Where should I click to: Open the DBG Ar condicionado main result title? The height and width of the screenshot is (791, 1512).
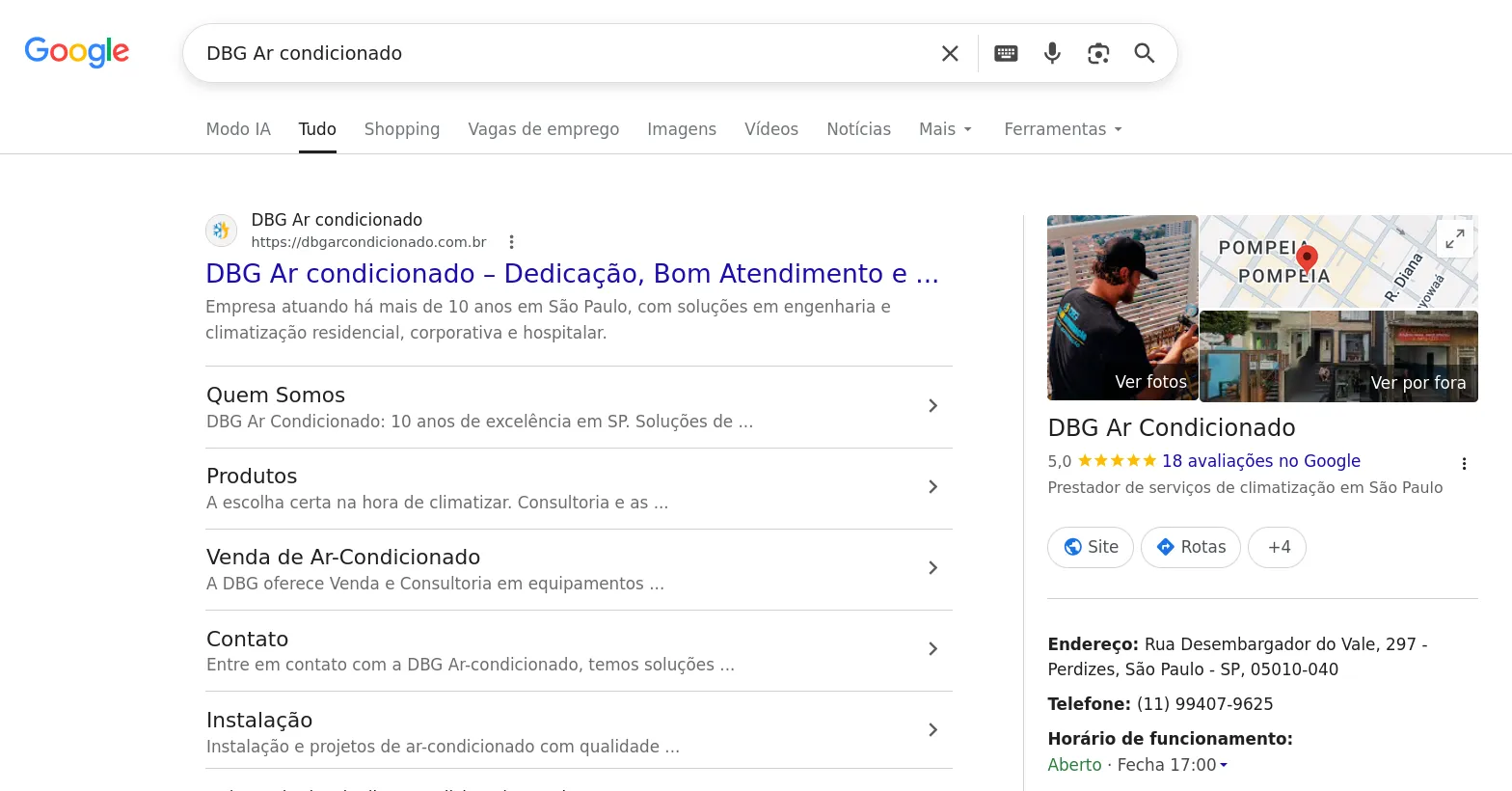point(573,274)
